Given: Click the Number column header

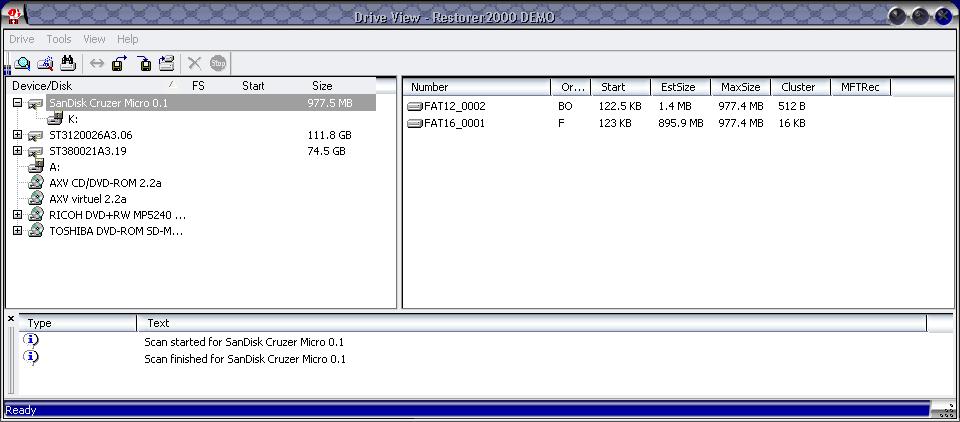Looking at the screenshot, I should tap(478, 87).
